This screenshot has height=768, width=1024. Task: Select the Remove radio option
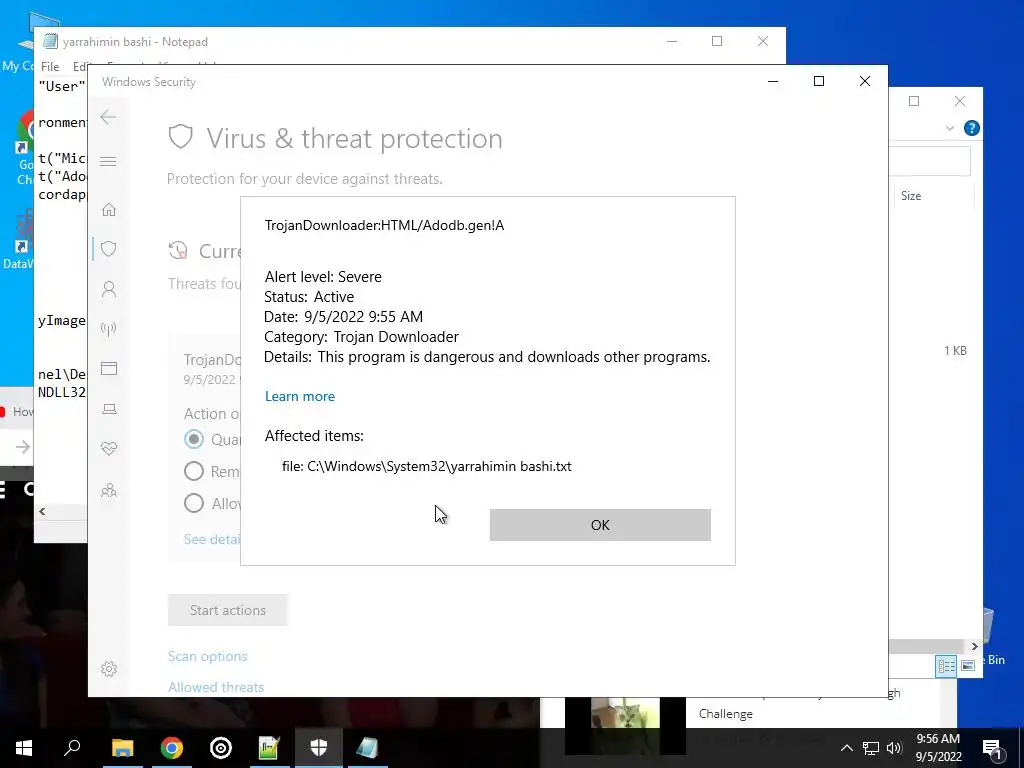pyautogui.click(x=194, y=471)
